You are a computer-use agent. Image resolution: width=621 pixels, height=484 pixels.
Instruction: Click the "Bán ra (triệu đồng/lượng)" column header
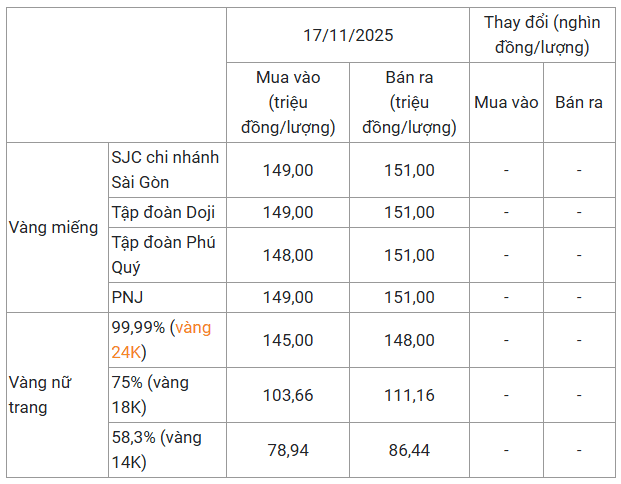[x=409, y=102]
